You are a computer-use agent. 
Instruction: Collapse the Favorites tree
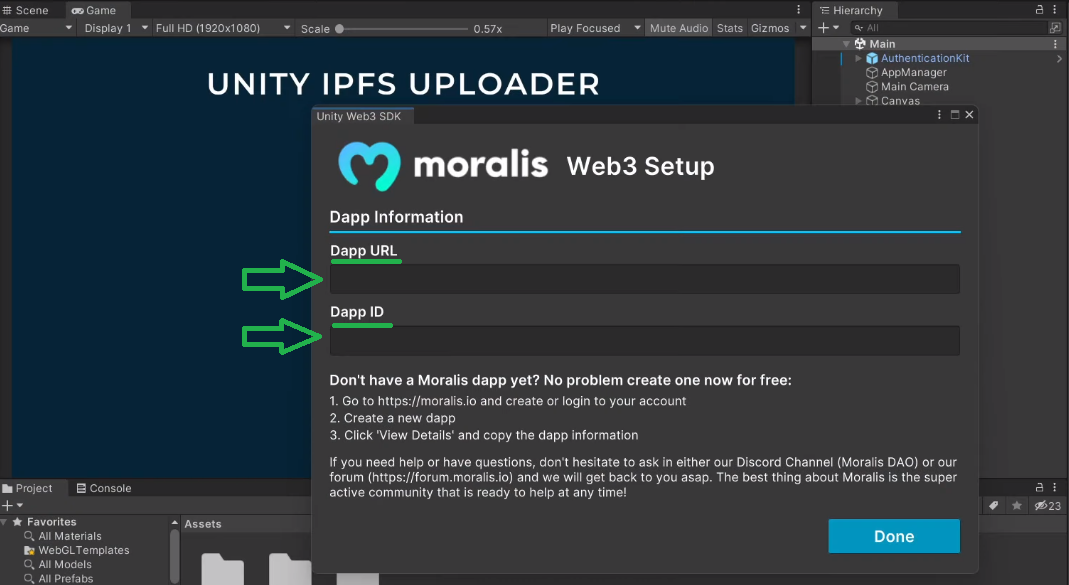tap(4, 522)
